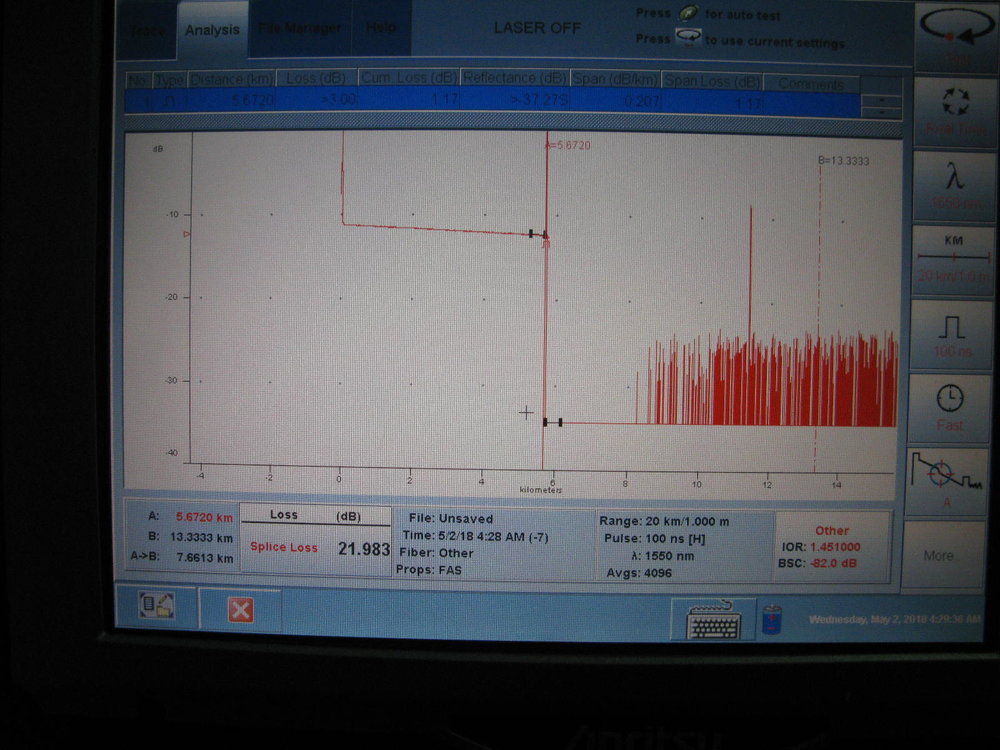Switch to the Analysis tab
The height and width of the screenshot is (750, 1000).
coord(212,29)
